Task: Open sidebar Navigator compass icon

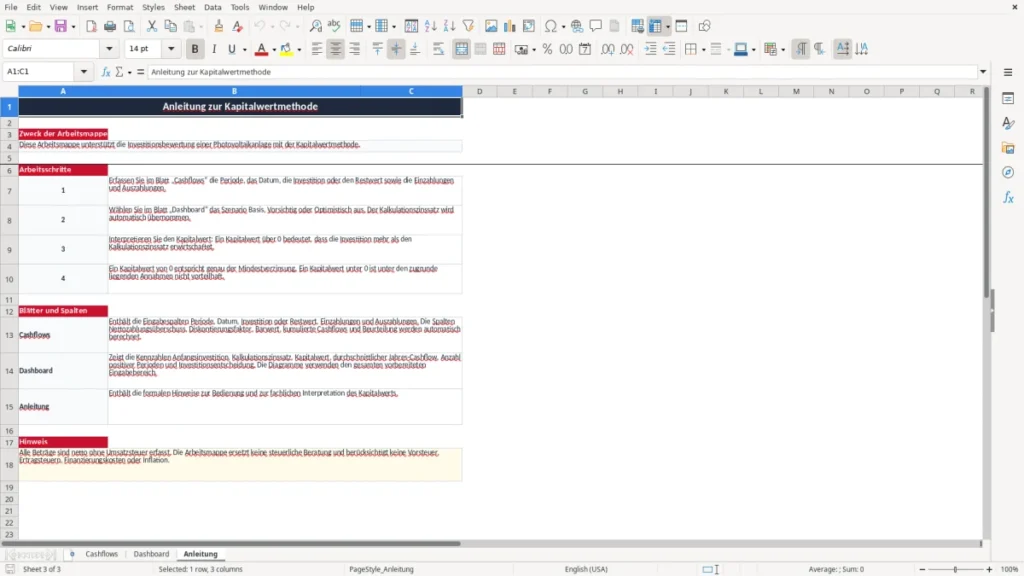Action: (x=1008, y=172)
